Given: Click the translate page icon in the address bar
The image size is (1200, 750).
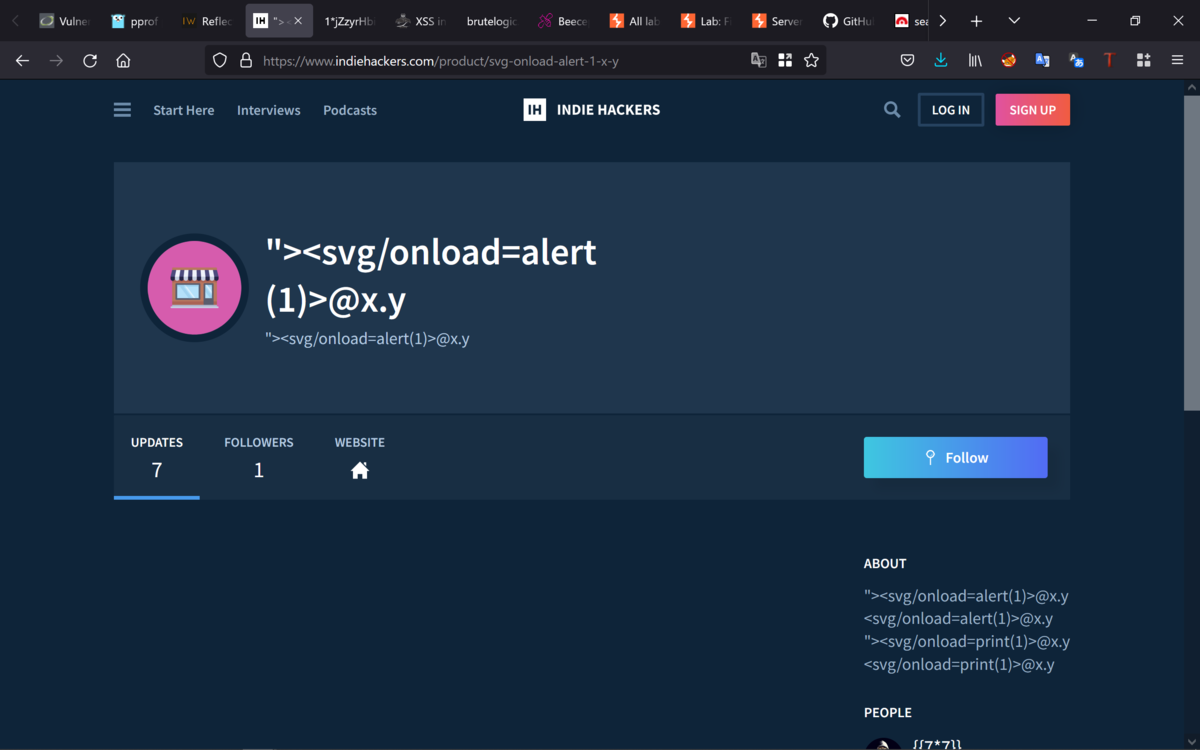Looking at the screenshot, I should (758, 60).
